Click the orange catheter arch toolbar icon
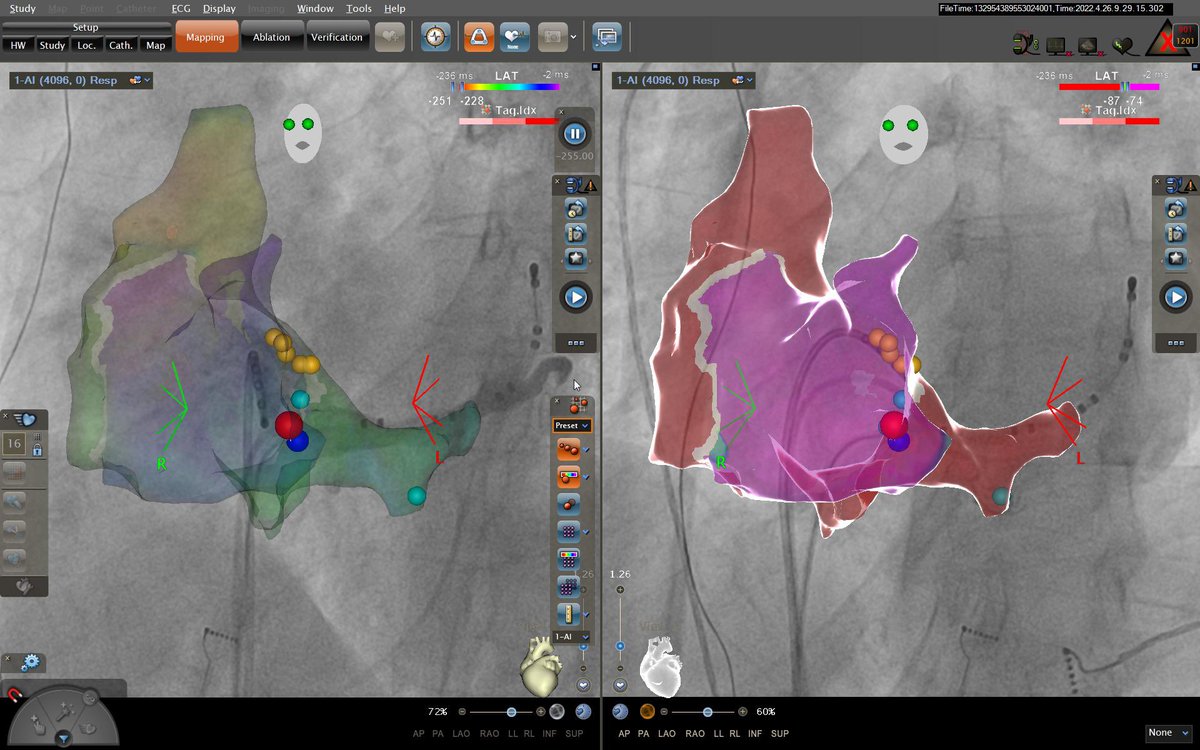Screen dimensions: 1200x750 click(478, 38)
